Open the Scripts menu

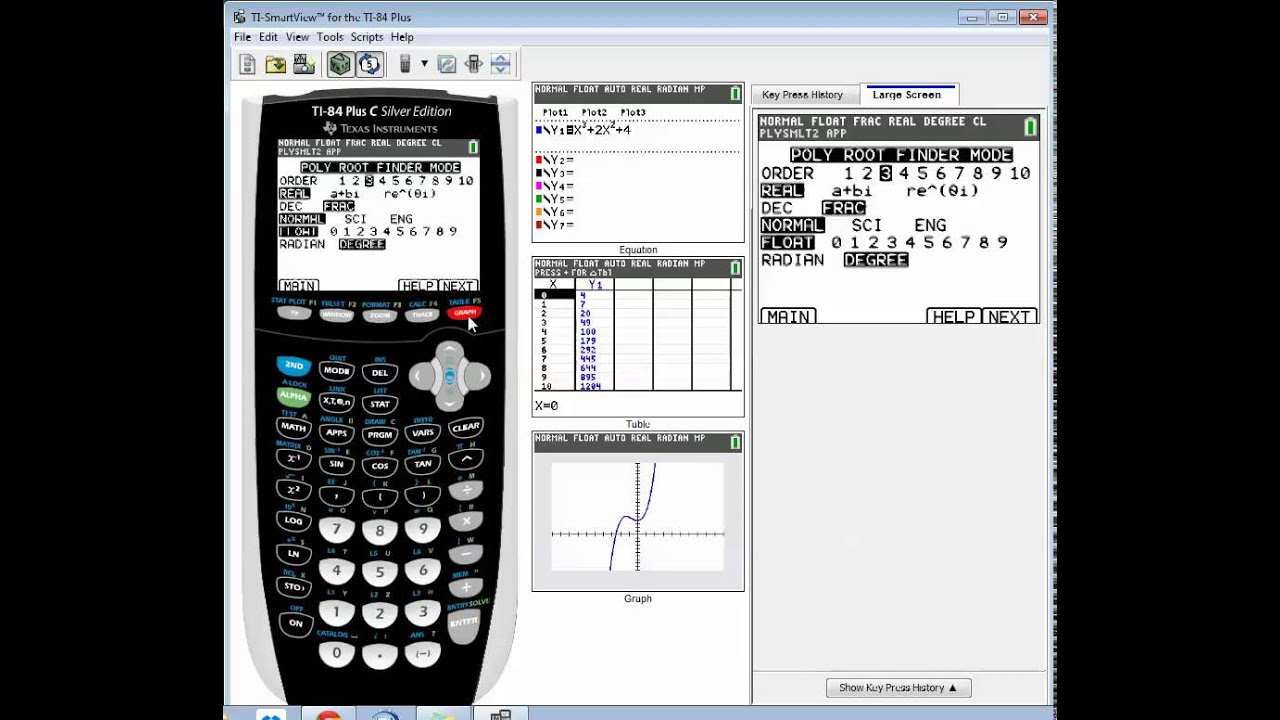point(367,37)
